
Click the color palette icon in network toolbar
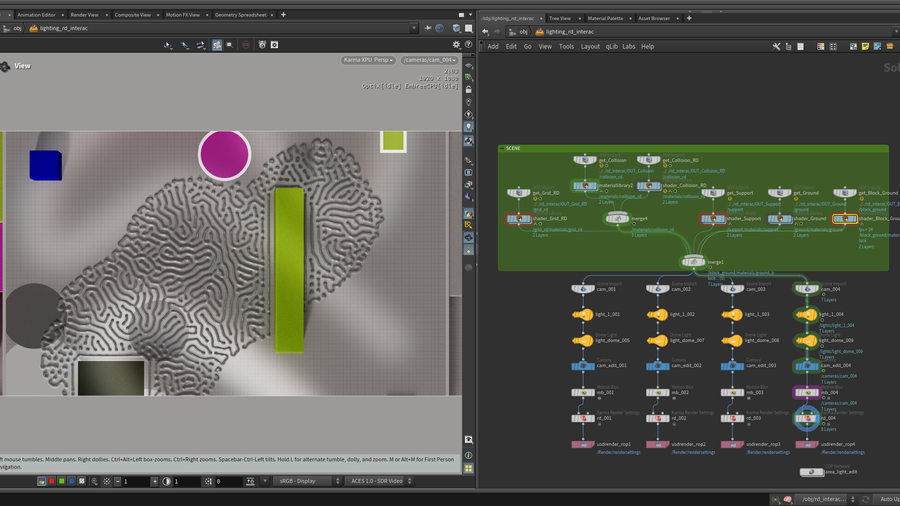[x=821, y=46]
